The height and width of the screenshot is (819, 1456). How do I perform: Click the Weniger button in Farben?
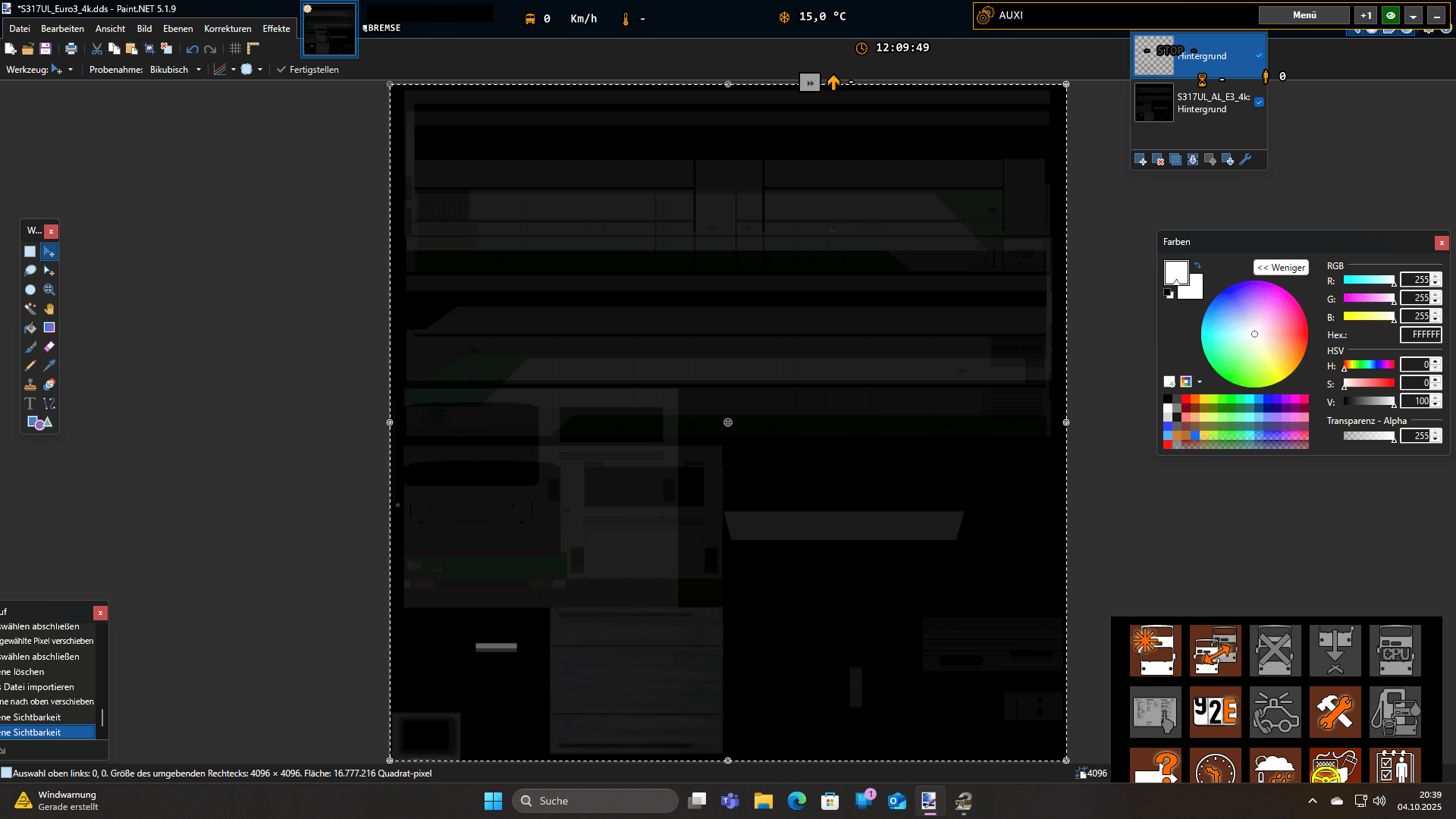[1281, 268]
